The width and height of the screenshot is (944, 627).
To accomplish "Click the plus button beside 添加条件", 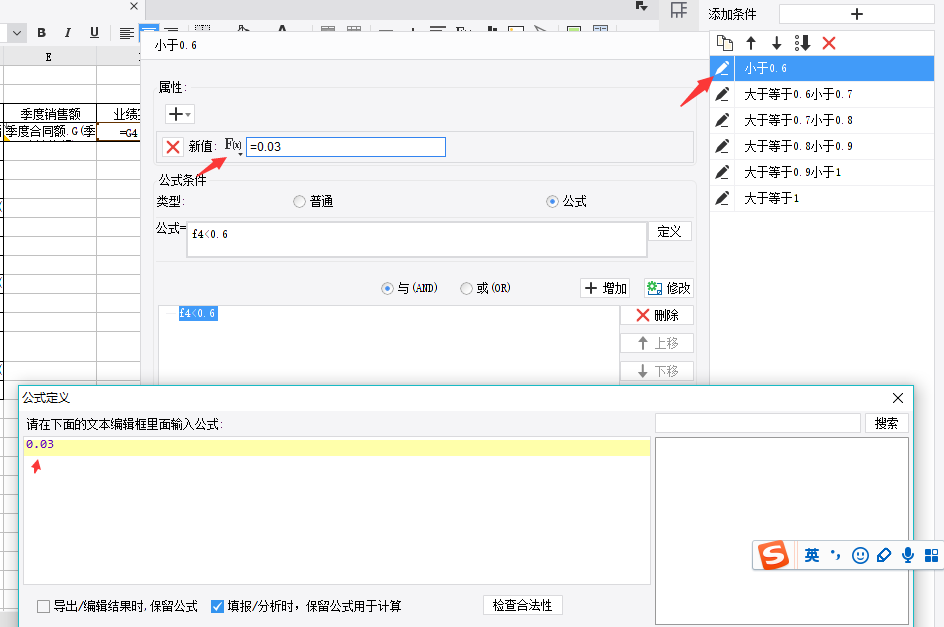I will [x=856, y=14].
